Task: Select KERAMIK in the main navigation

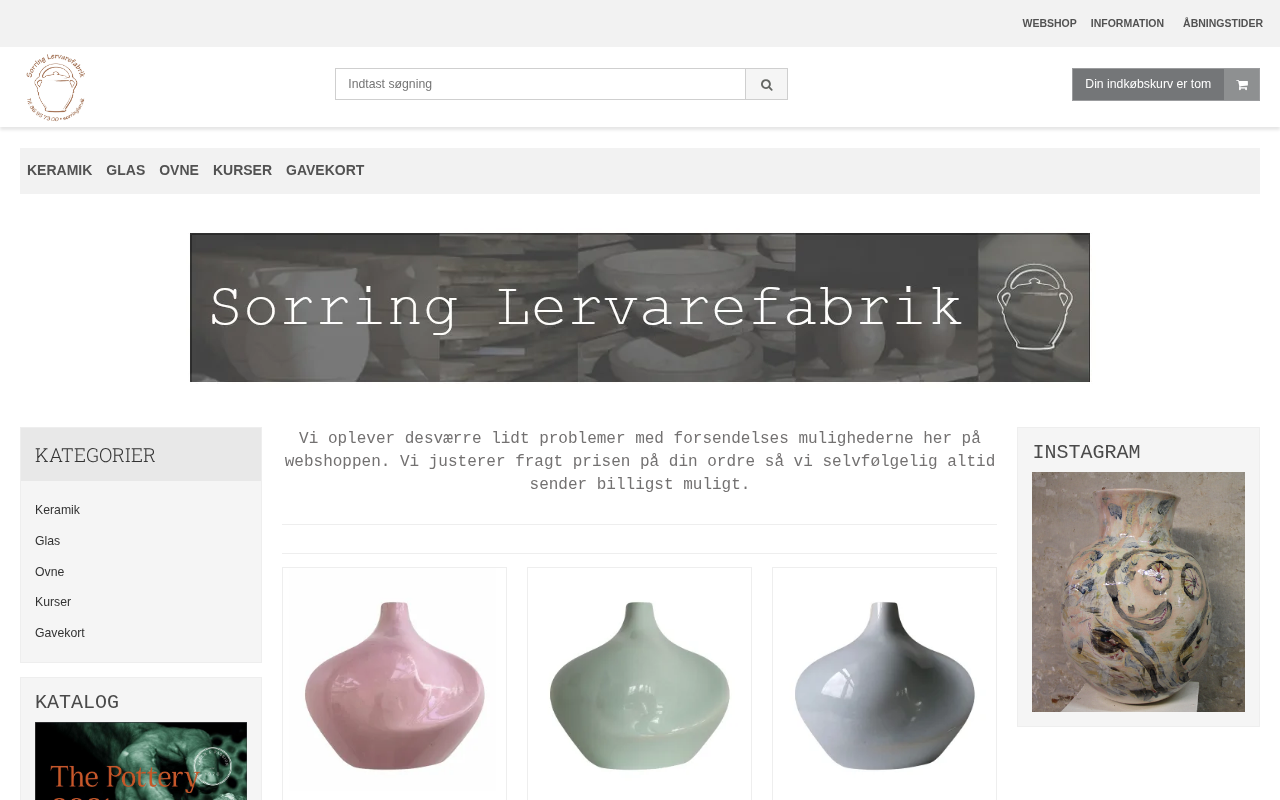Action: point(59,170)
